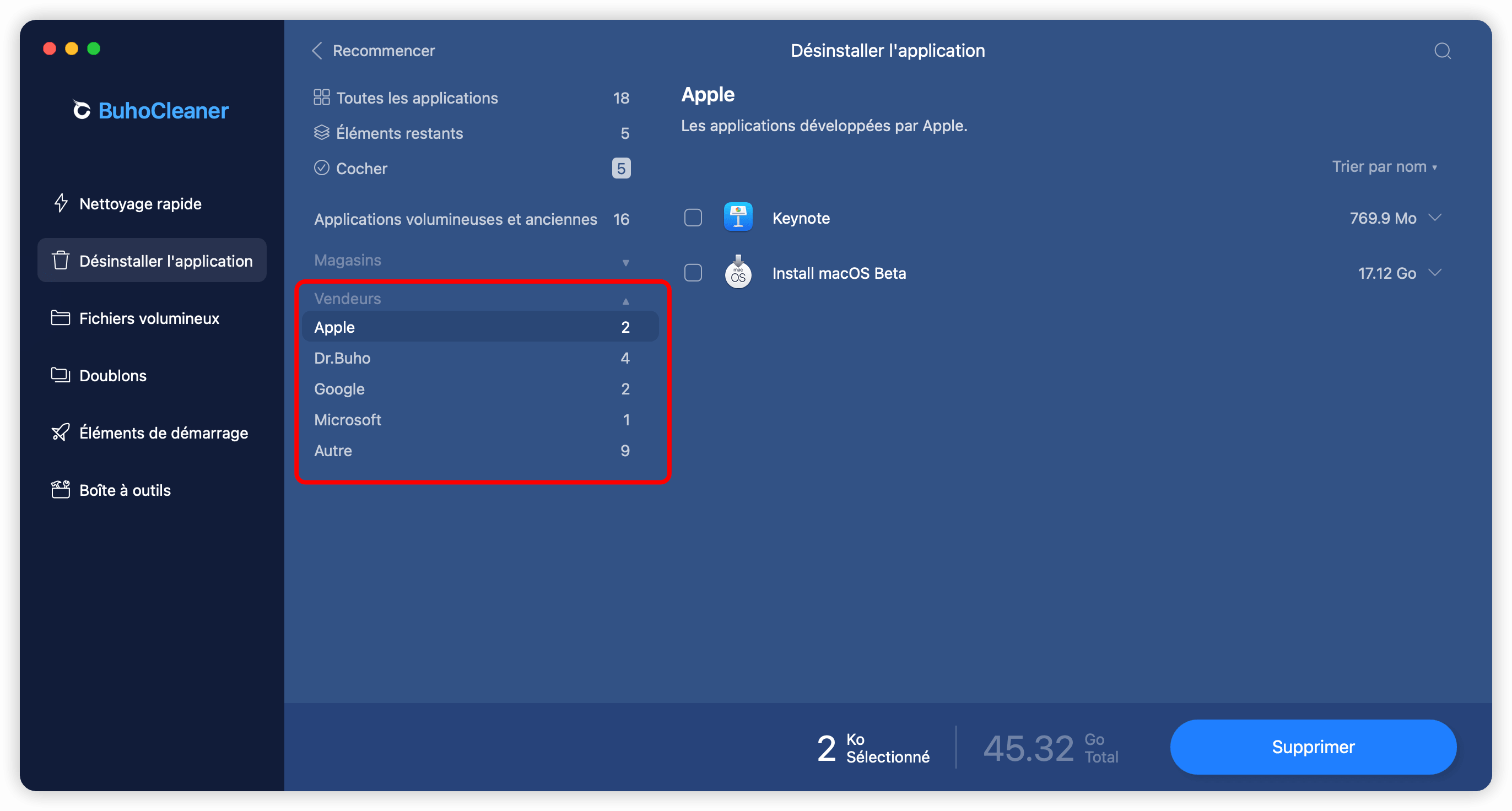Tick the Install macOS Beta checkbox
The height and width of the screenshot is (811, 1512).
tap(693, 272)
